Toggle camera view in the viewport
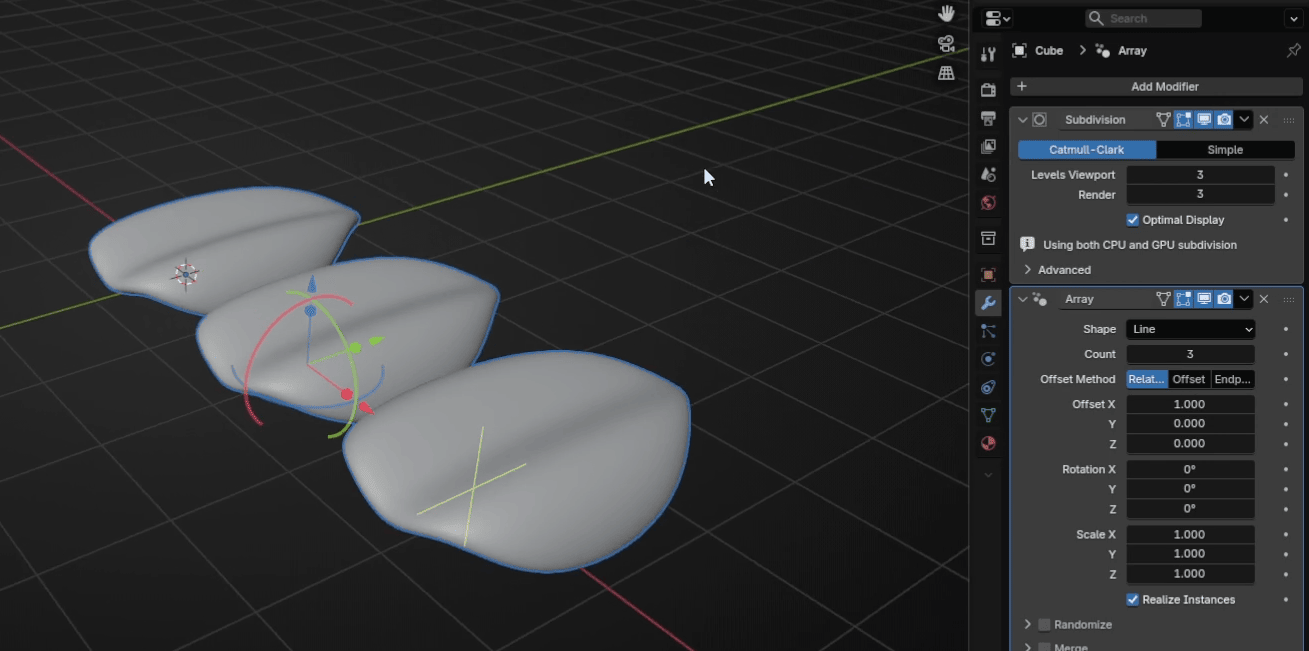This screenshot has width=1309, height=651. [x=946, y=43]
